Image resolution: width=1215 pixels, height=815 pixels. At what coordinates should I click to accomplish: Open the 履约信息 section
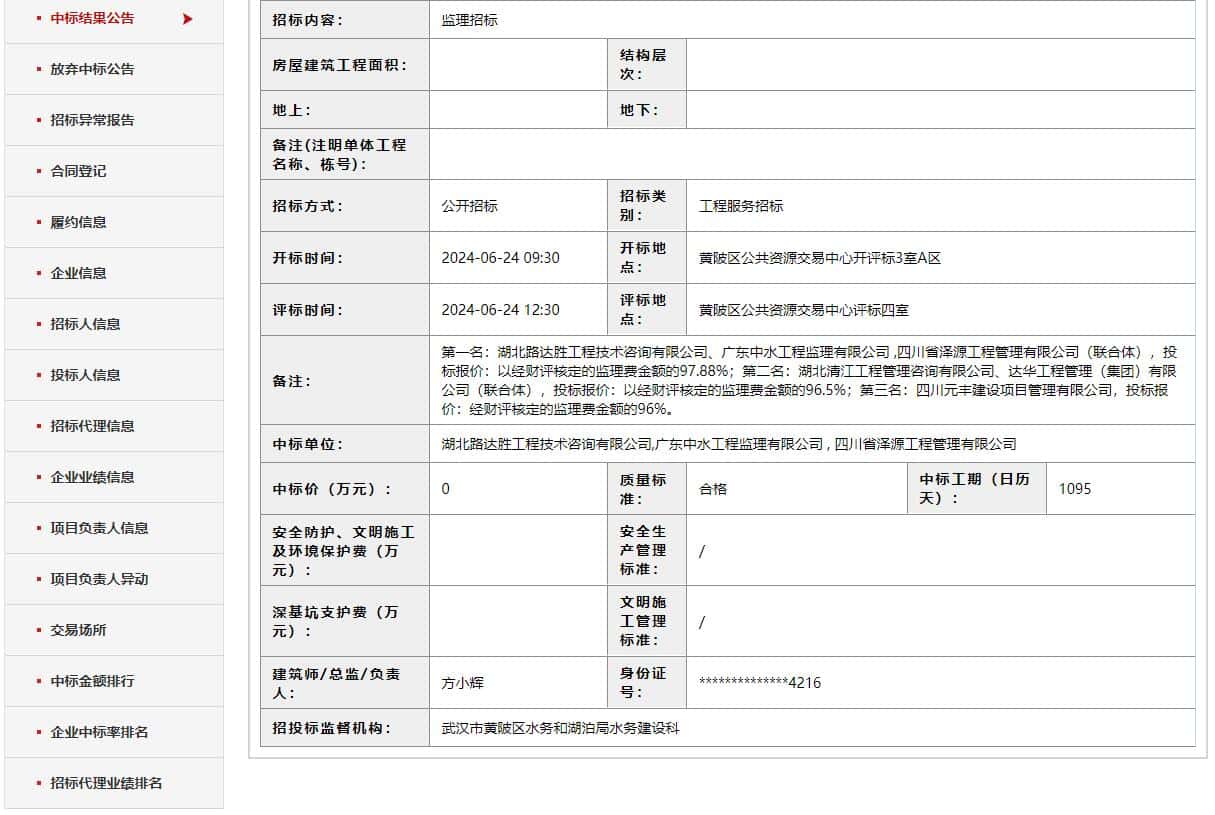point(78,222)
